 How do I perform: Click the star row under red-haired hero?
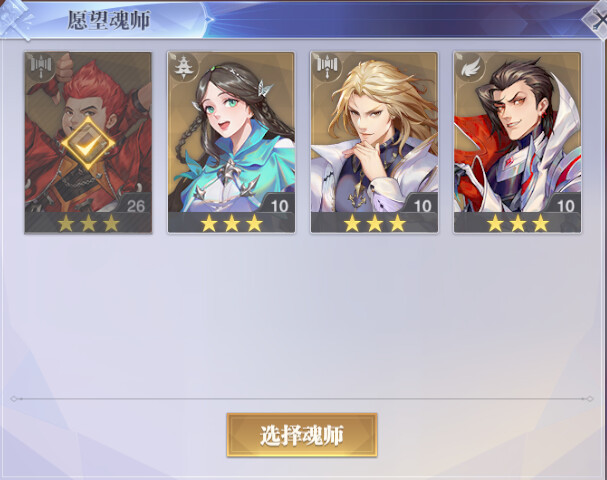pyautogui.click(x=88, y=223)
